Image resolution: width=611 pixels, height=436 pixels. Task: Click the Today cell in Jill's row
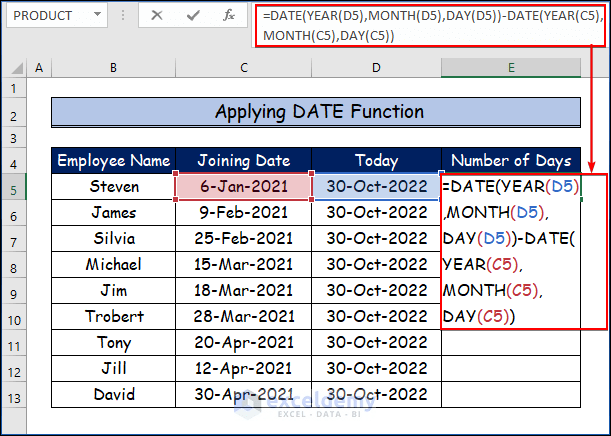tap(376, 369)
